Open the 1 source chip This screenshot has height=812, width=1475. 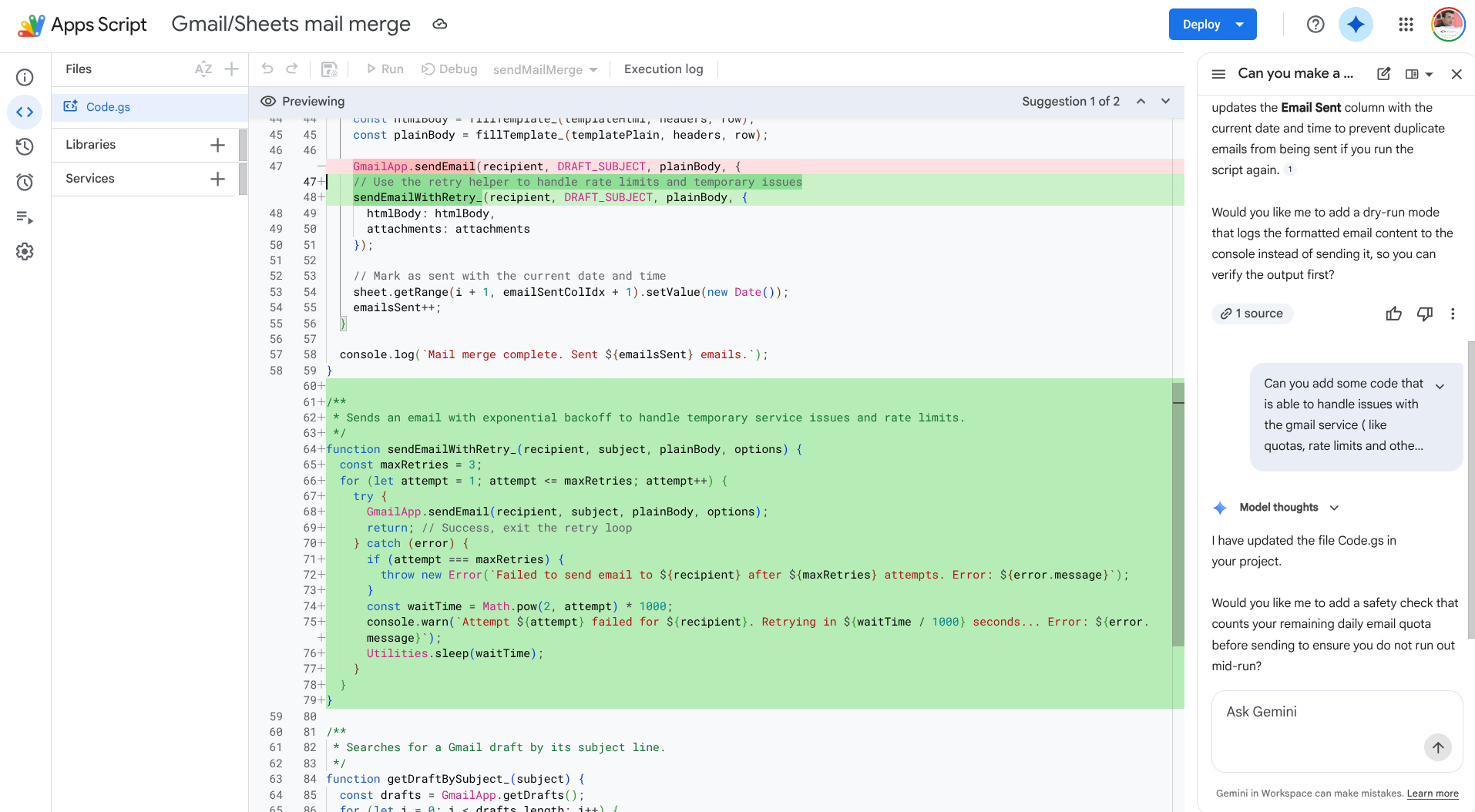tap(1252, 314)
